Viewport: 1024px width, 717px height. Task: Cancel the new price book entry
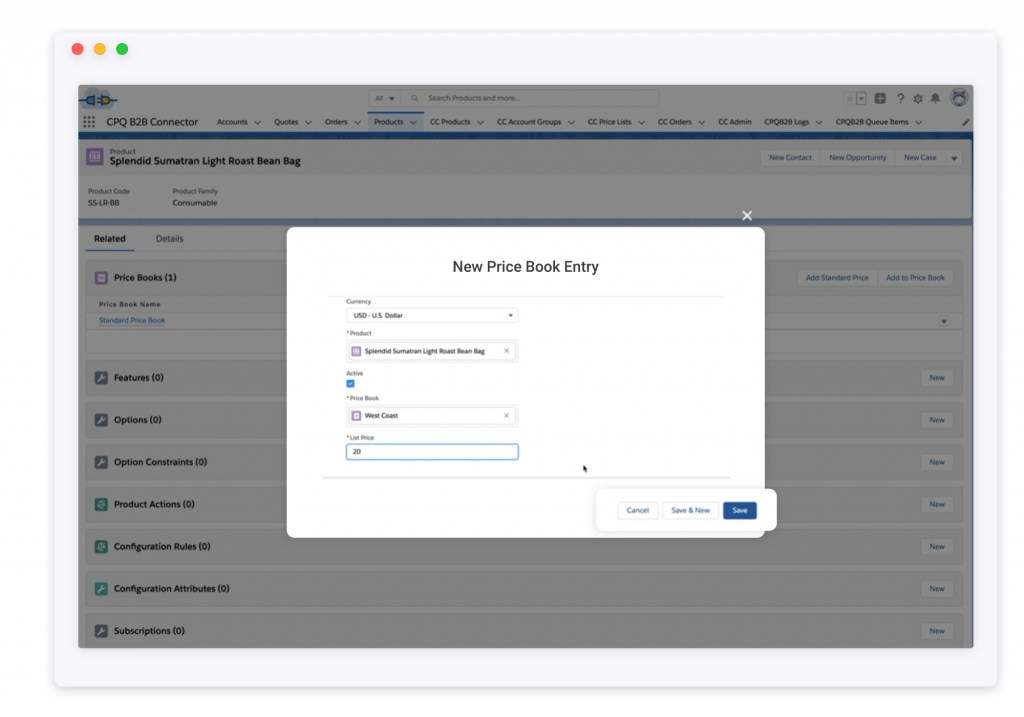(x=637, y=511)
